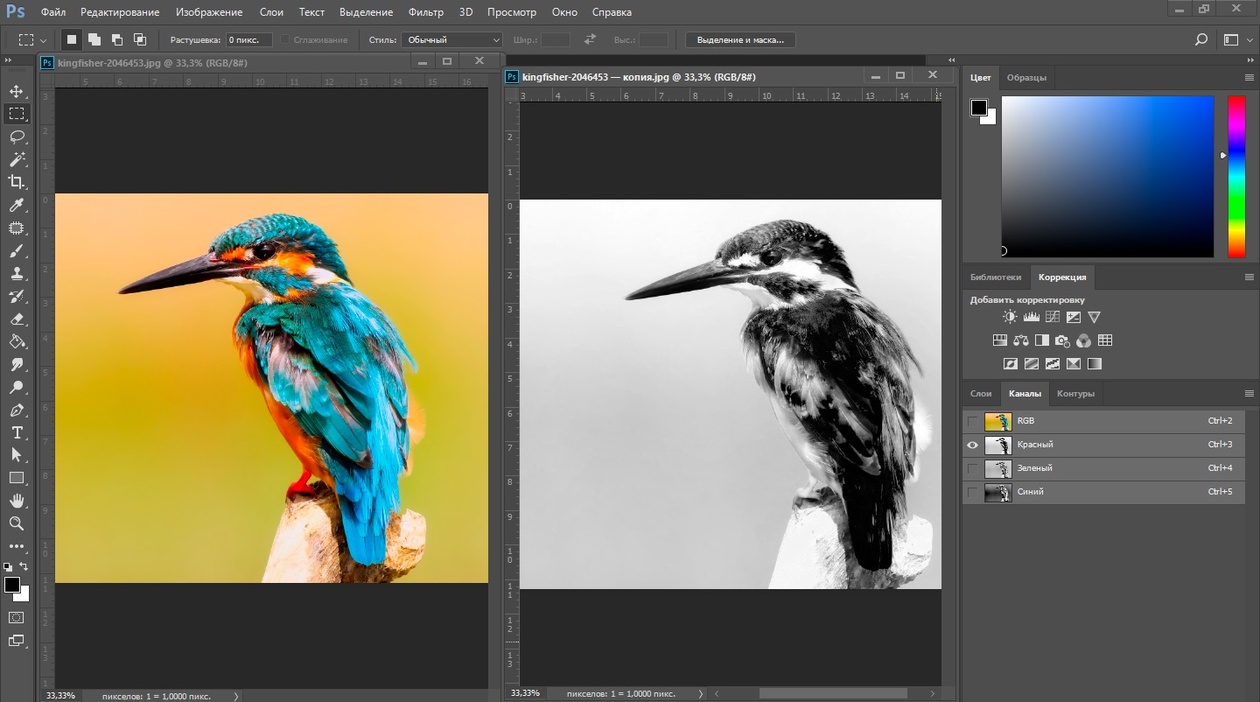Image resolution: width=1260 pixels, height=702 pixels.
Task: Select the Eraser tool
Action: point(16,320)
